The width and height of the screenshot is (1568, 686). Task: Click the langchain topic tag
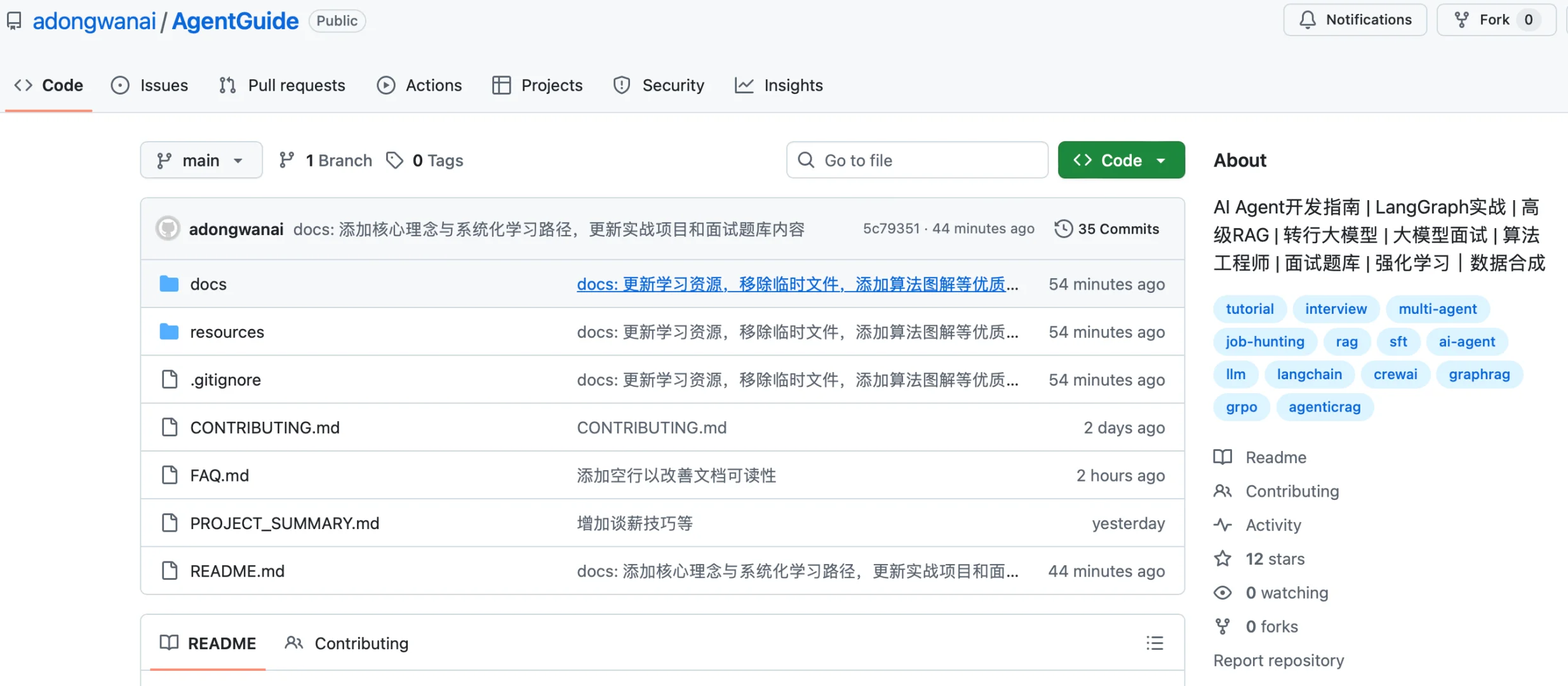tap(1310, 374)
